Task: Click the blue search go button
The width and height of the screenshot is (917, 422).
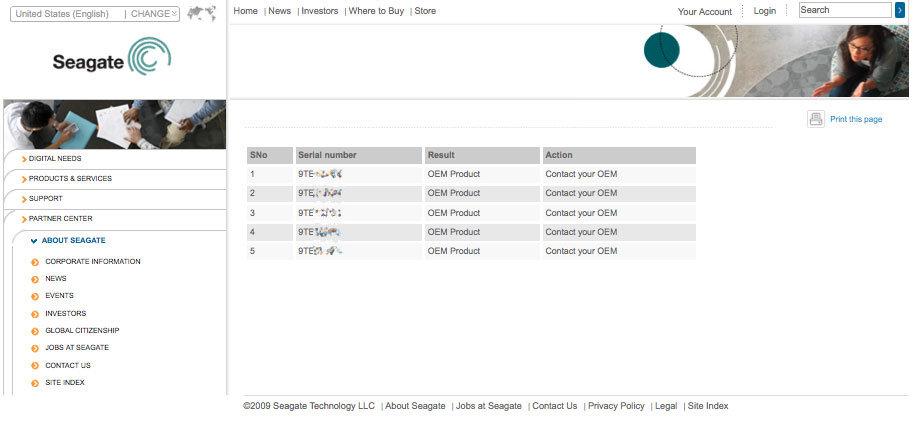Action: [899, 10]
